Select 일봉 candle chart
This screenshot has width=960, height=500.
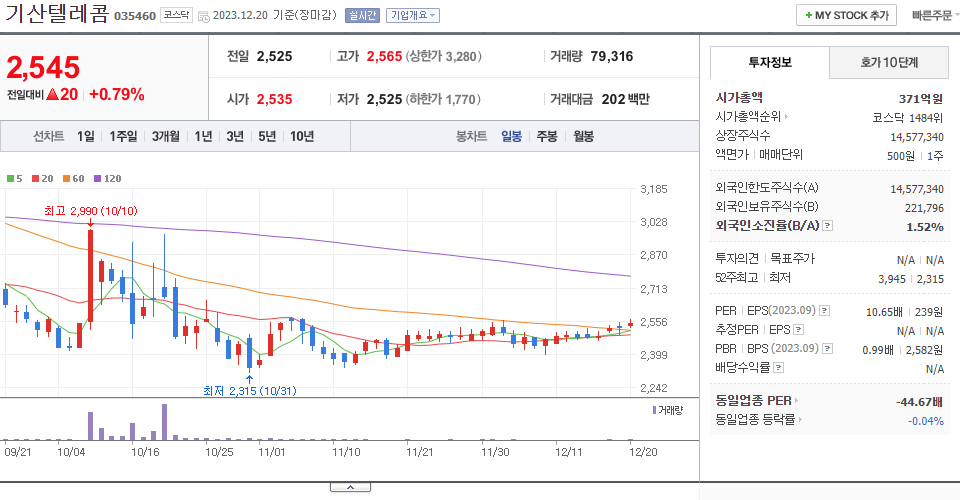(511, 136)
